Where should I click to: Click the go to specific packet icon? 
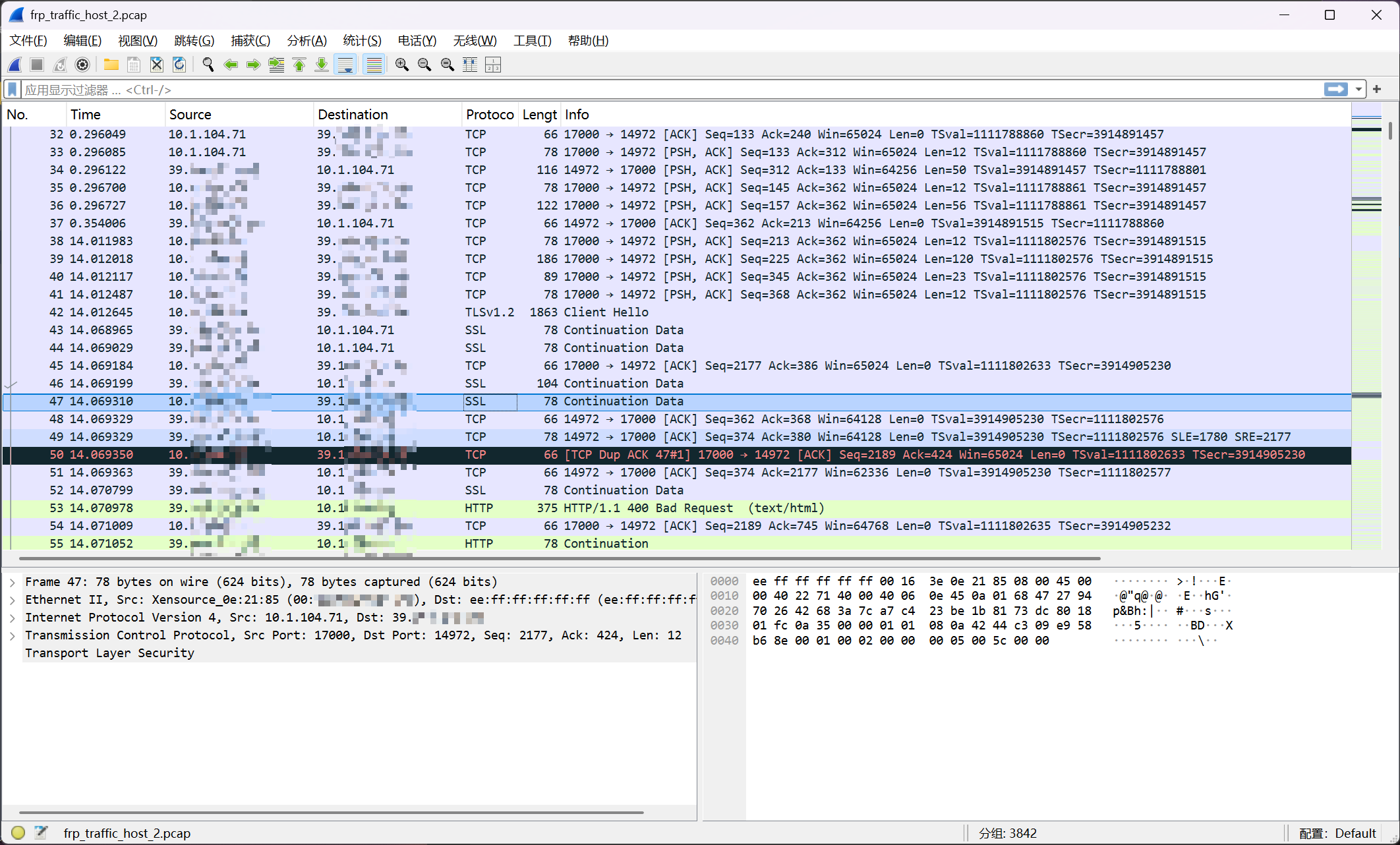[x=276, y=65]
